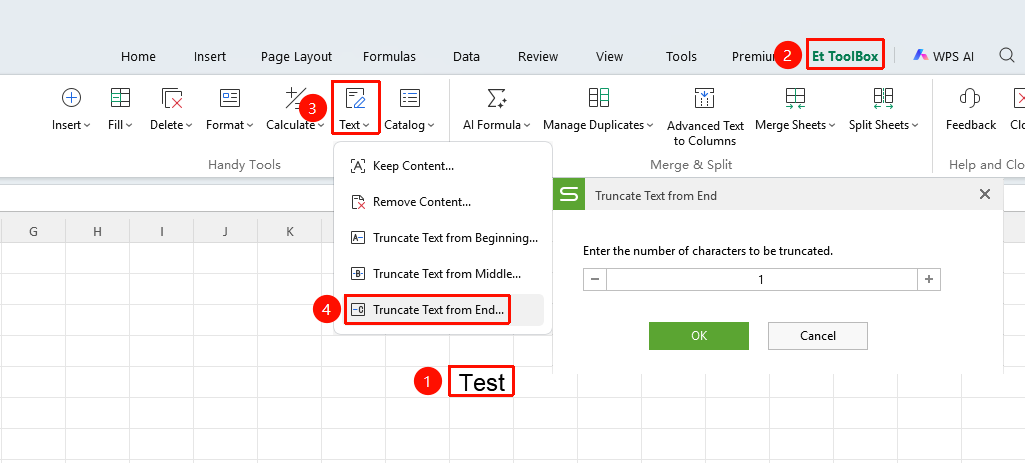
Task: Select Truncate Text from Beginning
Action: [x=443, y=238]
